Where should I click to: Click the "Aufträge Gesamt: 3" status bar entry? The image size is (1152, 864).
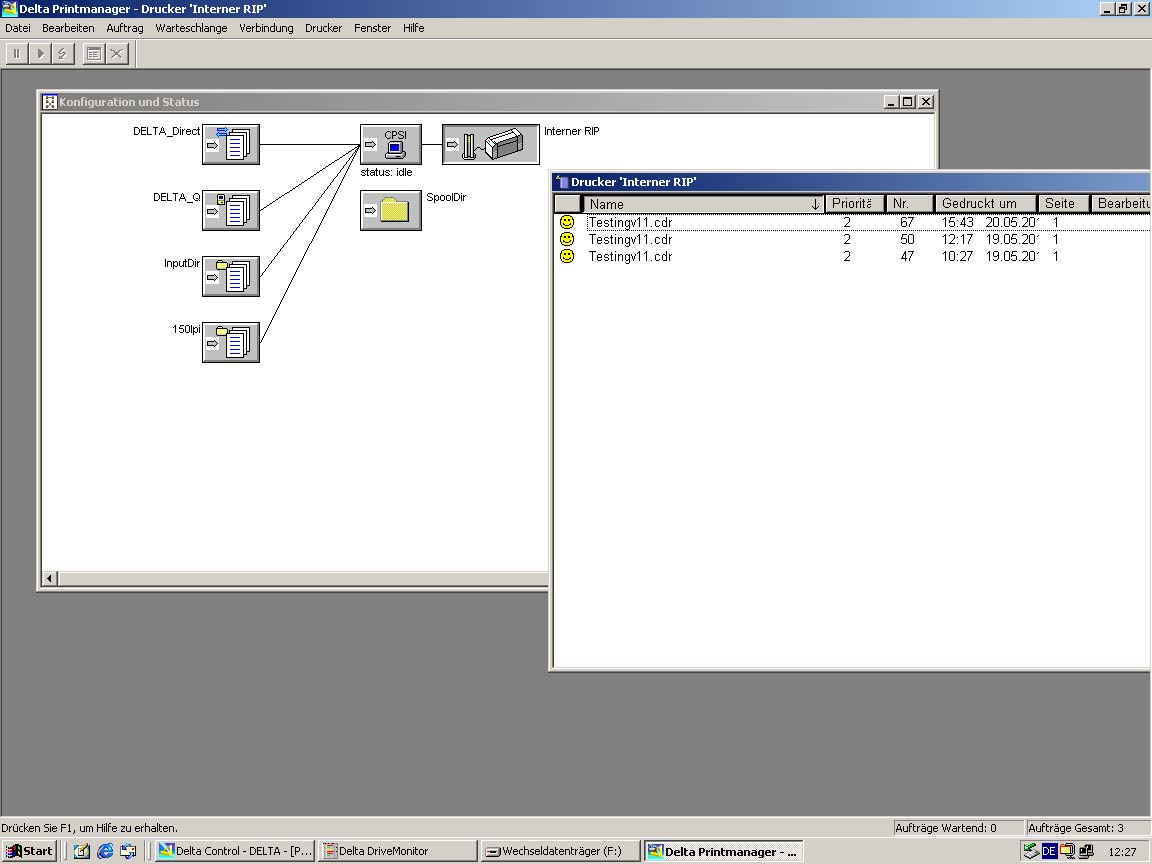[x=1087, y=828]
